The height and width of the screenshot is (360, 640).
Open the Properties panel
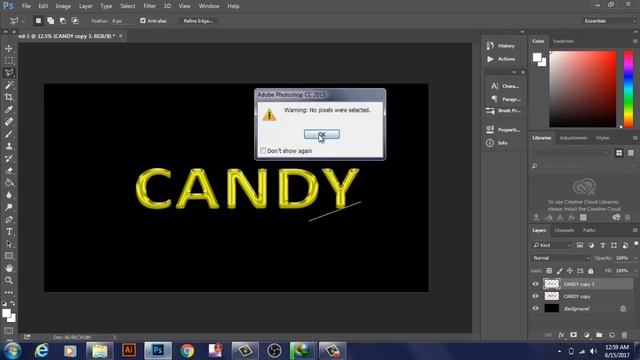point(503,129)
